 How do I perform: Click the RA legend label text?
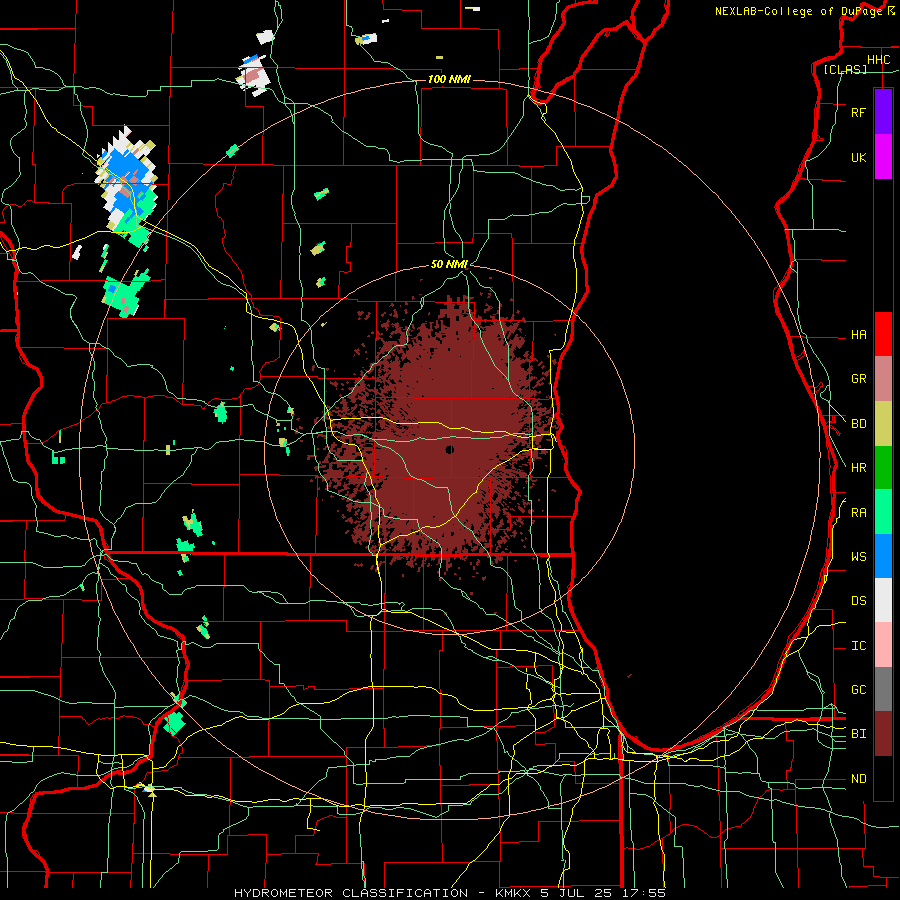[x=859, y=513]
